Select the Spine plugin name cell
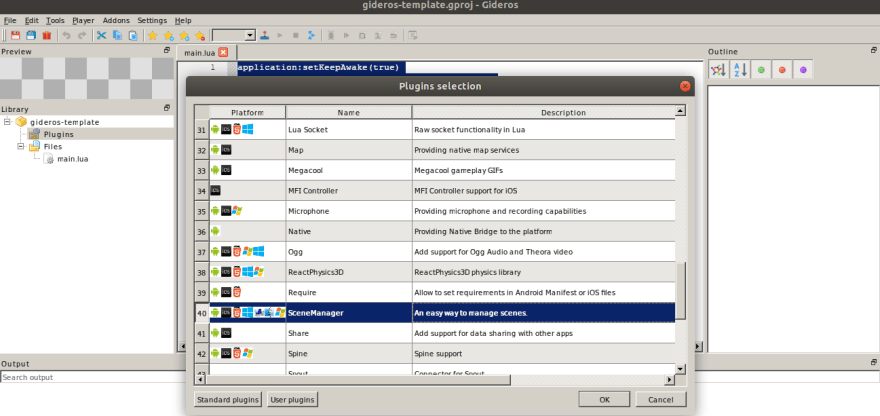Screen dimensions: 880x416 coord(349,354)
